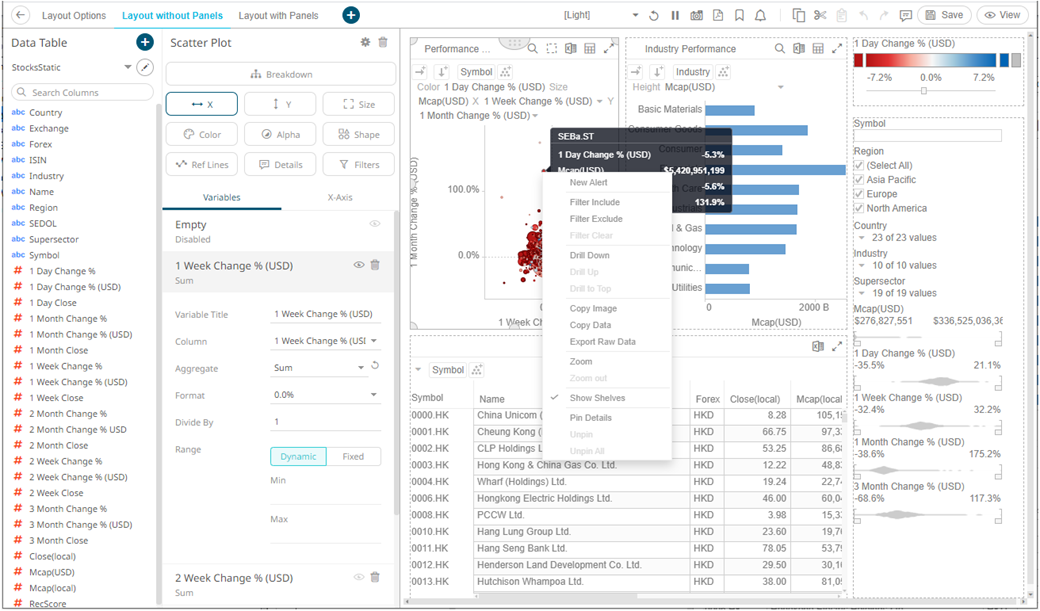The height and width of the screenshot is (611, 1040).
Task: Switch to the Layout with Panels tab
Action: (280, 16)
